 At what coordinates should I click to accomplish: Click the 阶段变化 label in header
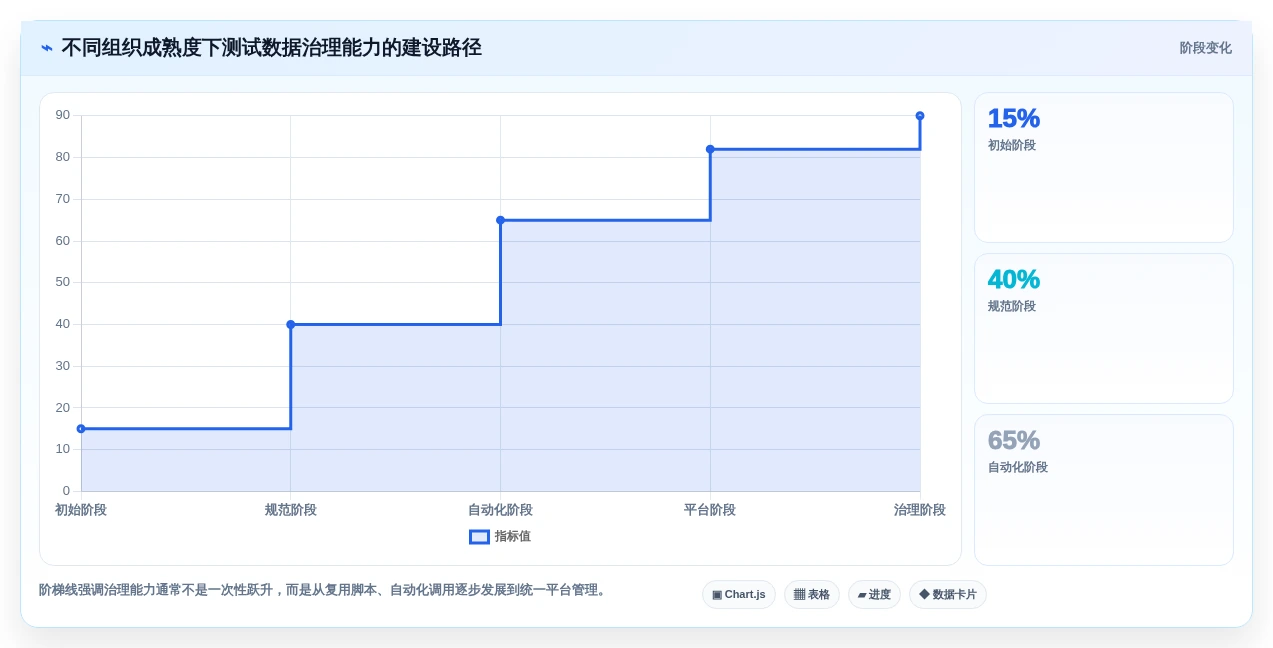[x=1205, y=48]
